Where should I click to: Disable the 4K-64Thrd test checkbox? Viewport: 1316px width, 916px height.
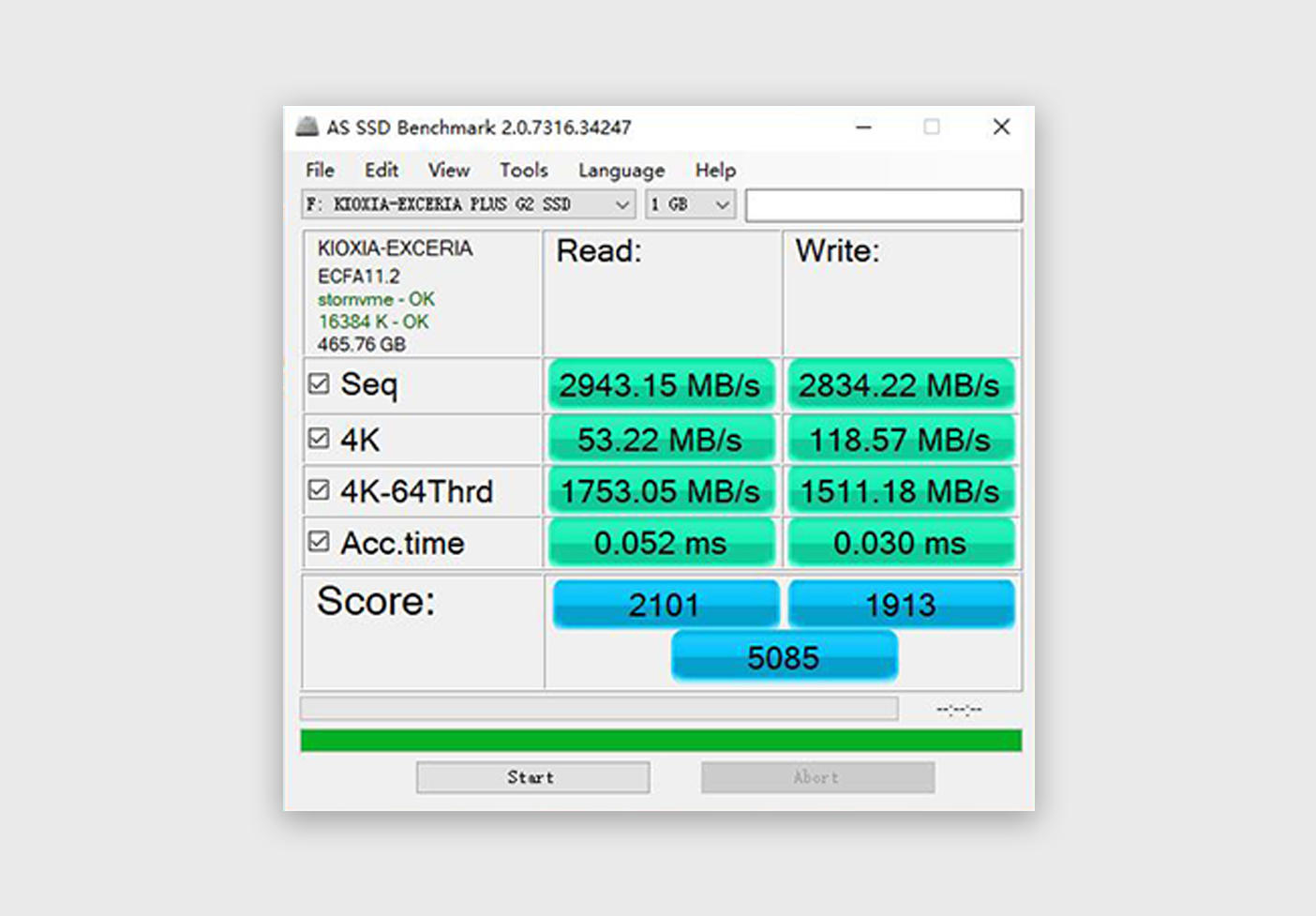(x=320, y=490)
